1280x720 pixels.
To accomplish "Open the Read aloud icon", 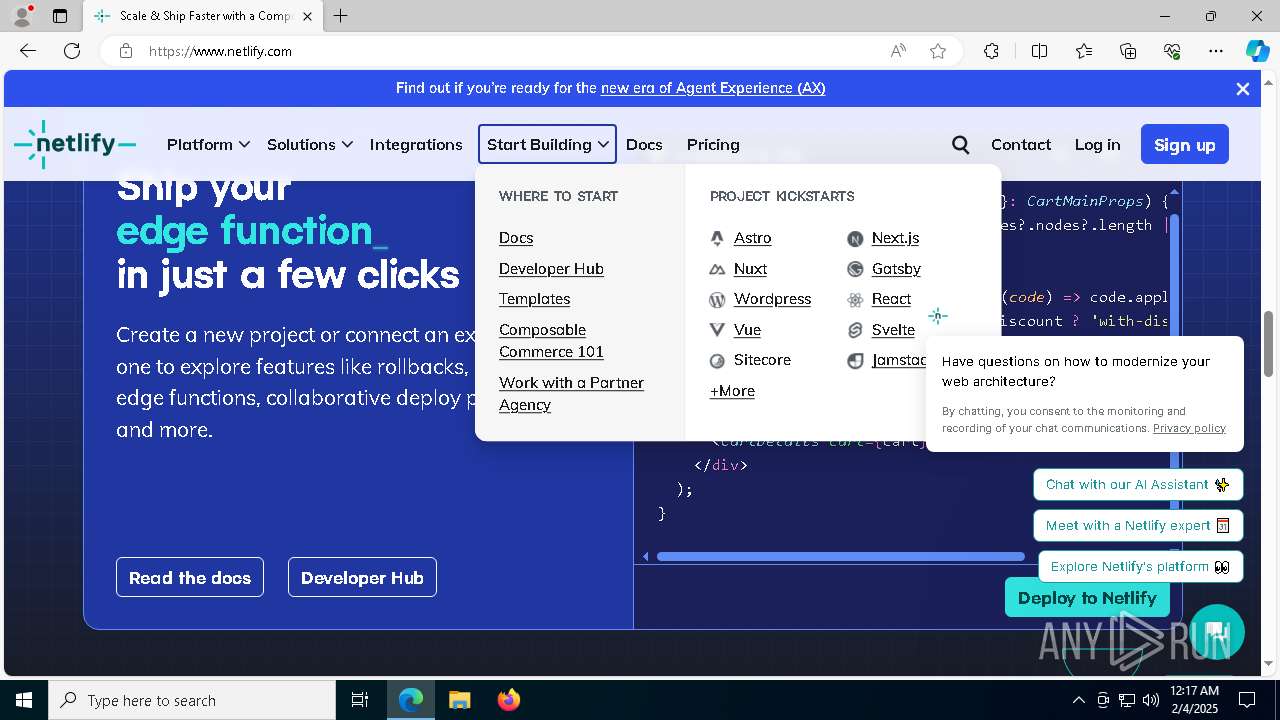I will coord(898,51).
